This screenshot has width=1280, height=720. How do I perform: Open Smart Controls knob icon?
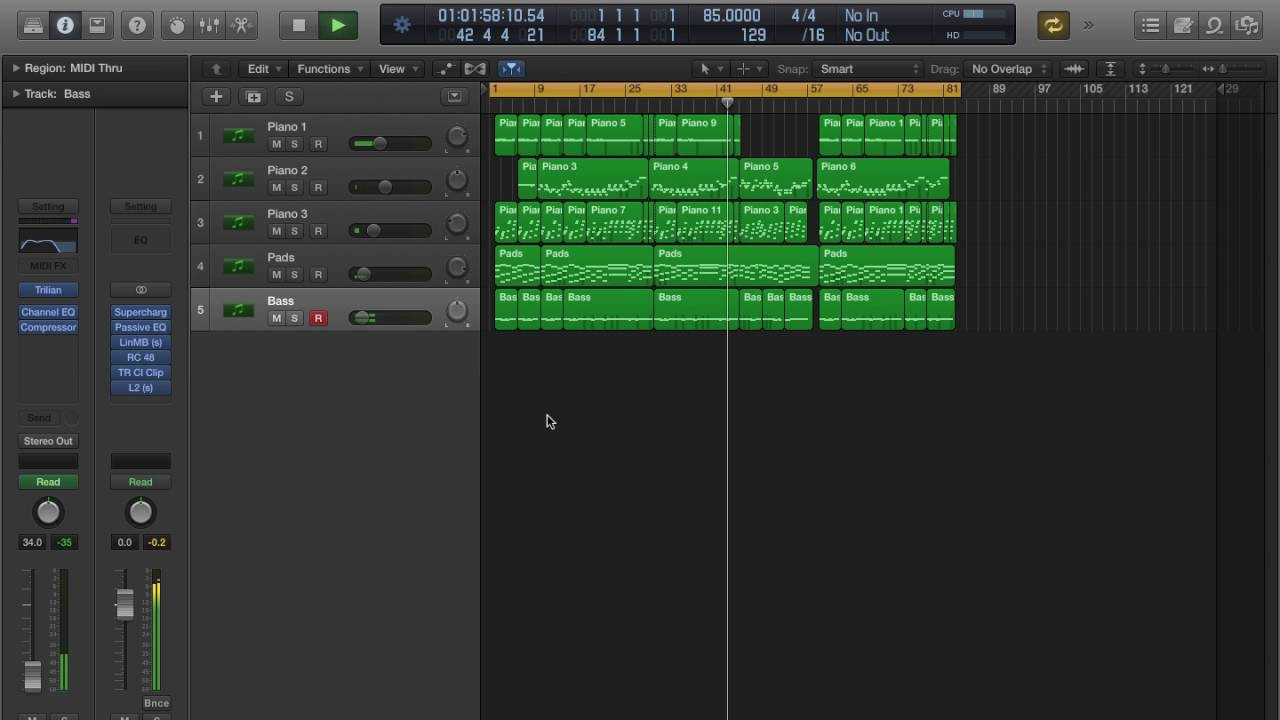pyautogui.click(x=177, y=26)
